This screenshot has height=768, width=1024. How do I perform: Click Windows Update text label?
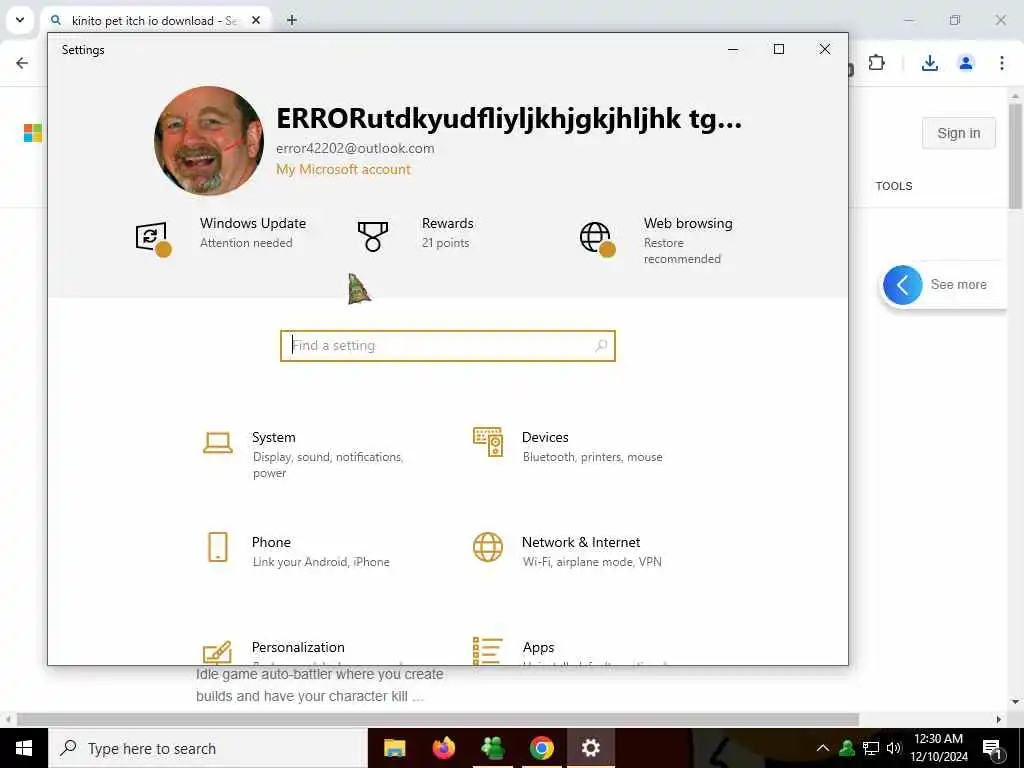coord(253,223)
